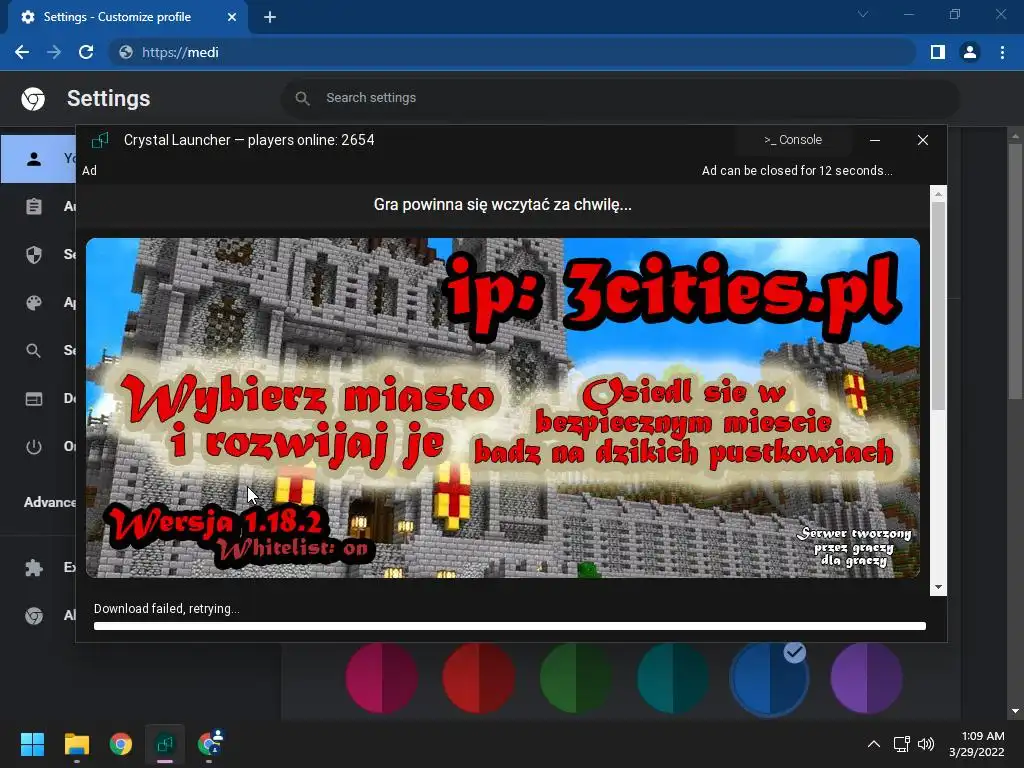Select the purple theme color swatch
The image size is (1024, 768).
866,677
